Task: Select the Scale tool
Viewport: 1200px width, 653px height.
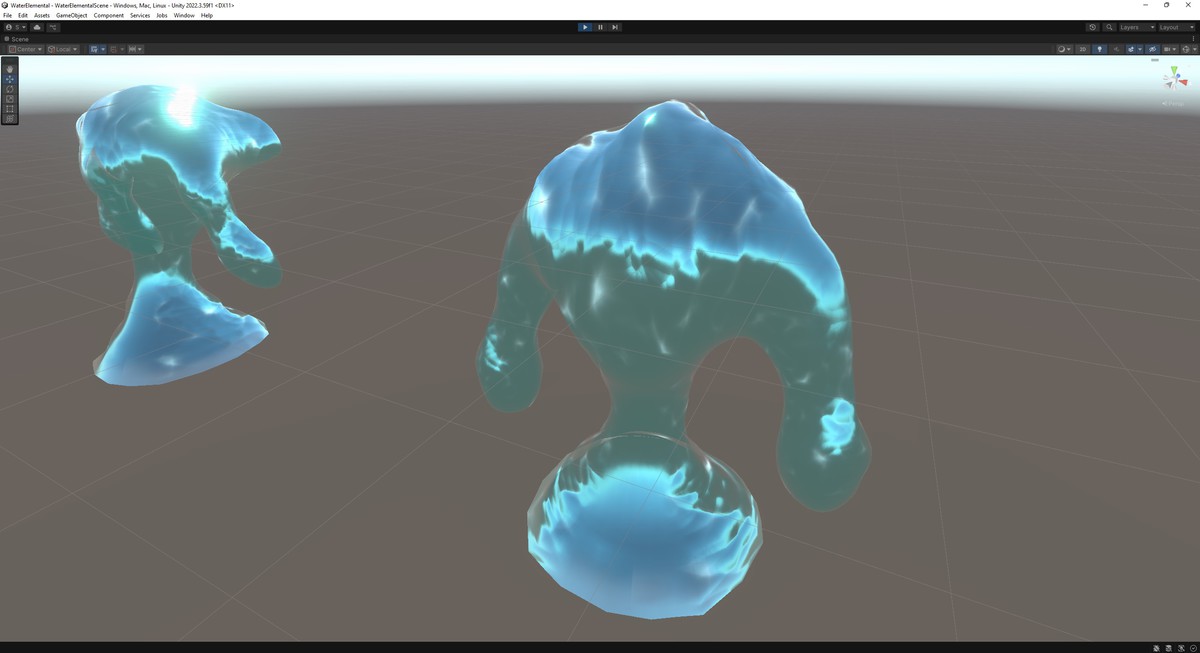Action: pyautogui.click(x=10, y=99)
